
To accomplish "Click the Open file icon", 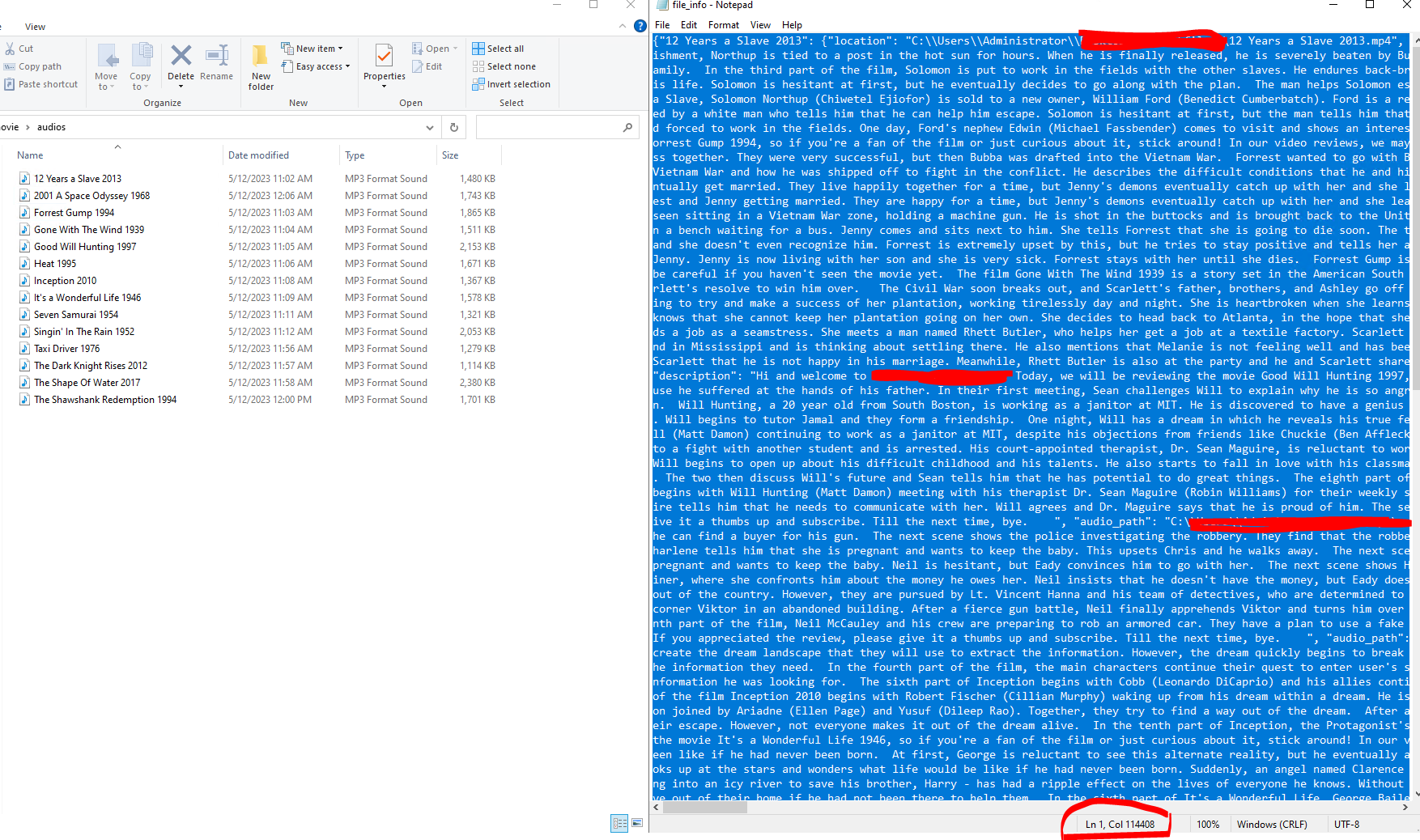I will point(418,49).
